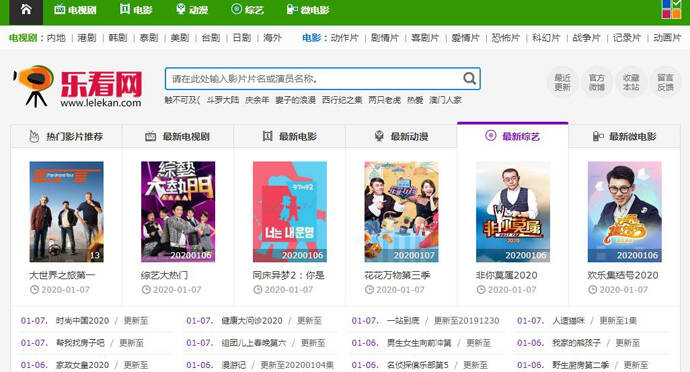
Task: Switch to the 热门影片推荐 tab
Action: 66,136
